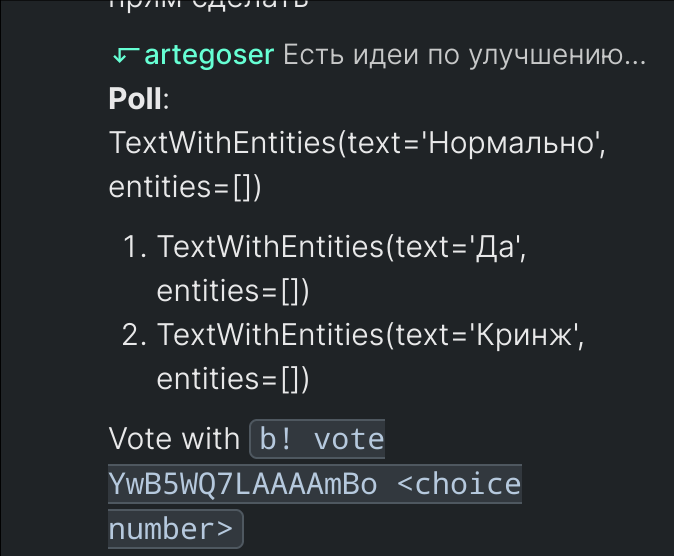Click the ellipsis ending the reply preview

point(635,62)
